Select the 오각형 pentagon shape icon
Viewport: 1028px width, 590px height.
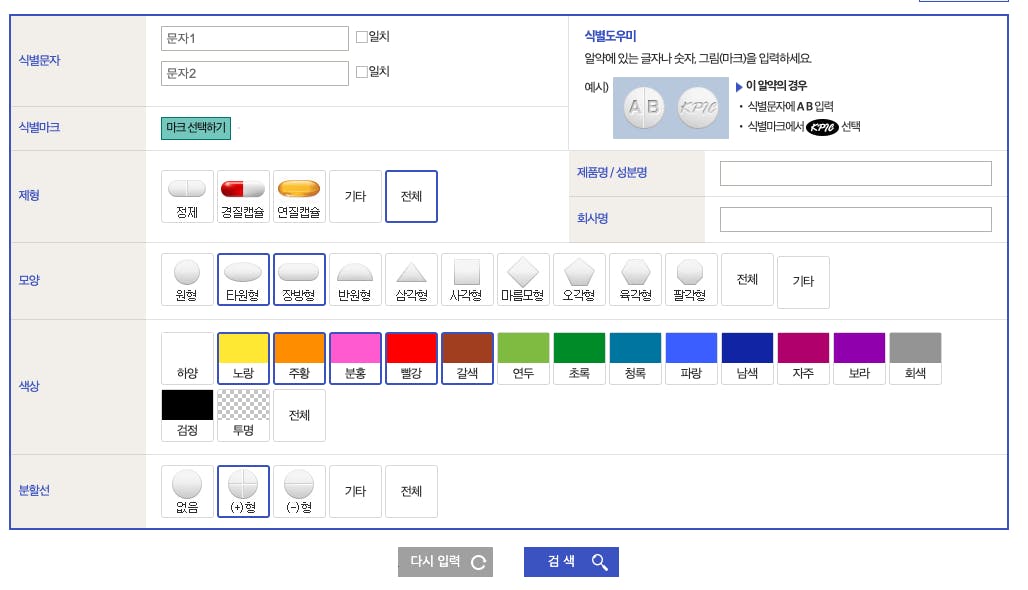click(x=579, y=279)
